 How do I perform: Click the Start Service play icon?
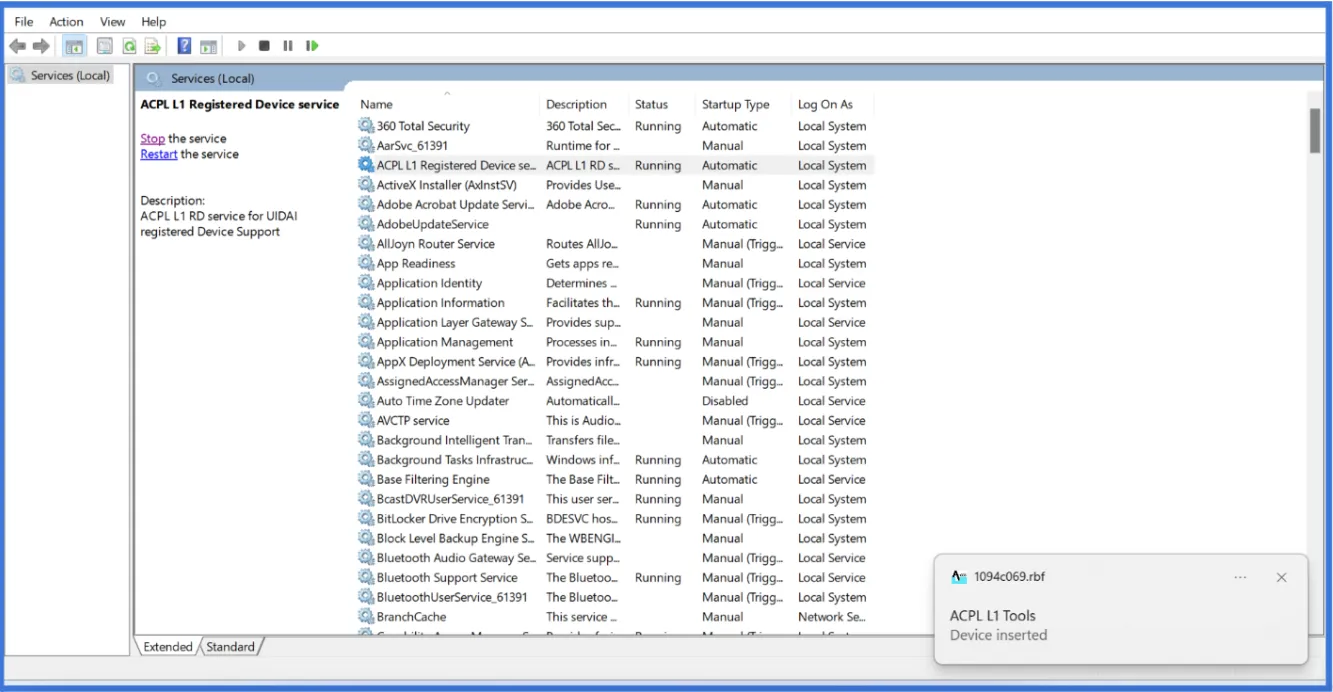pyautogui.click(x=241, y=46)
